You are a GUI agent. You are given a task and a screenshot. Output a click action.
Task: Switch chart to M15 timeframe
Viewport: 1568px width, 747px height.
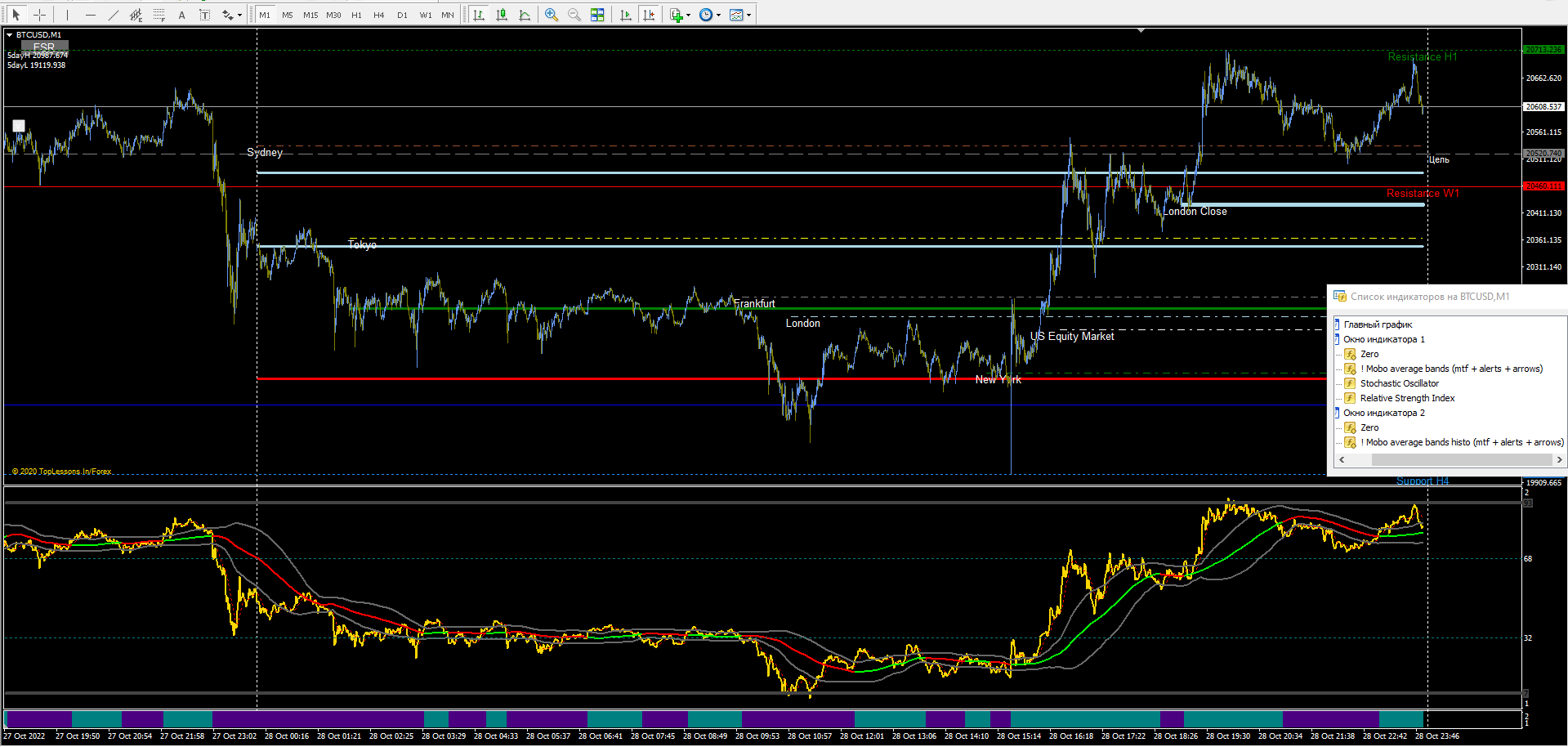point(310,15)
